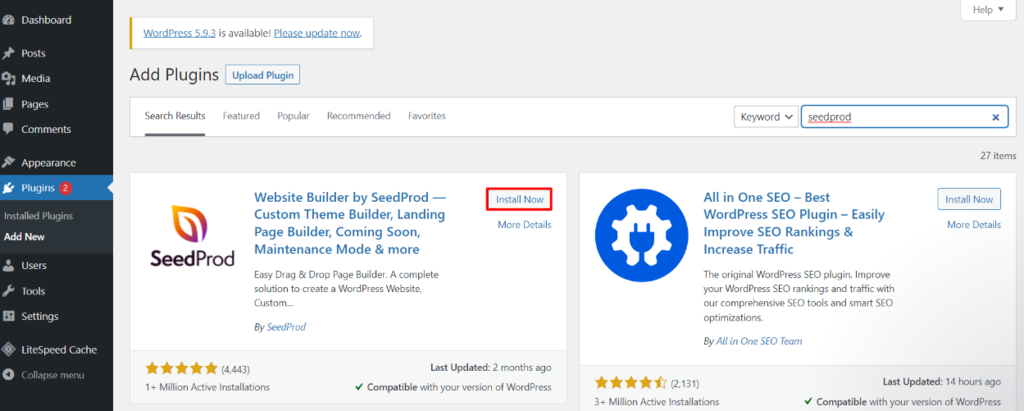This screenshot has height=411, width=1024.
Task: Click the Collapse menu arrow icon
Action: [x=8, y=375]
